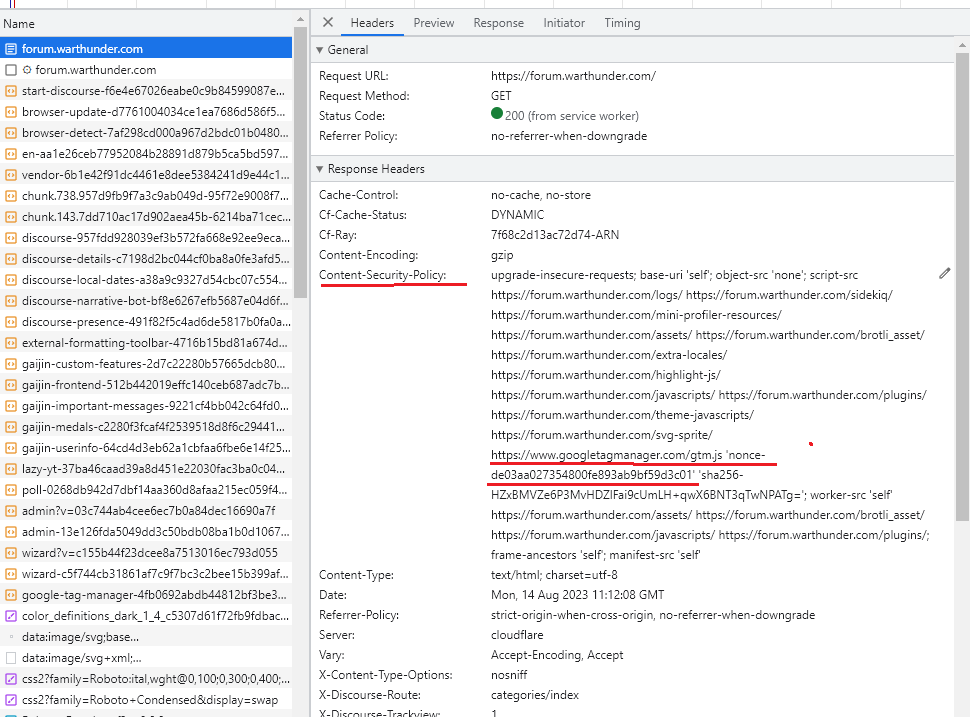970x717 pixels.
Task: Click script icon beside gaijin-frontend file
Action: point(11,385)
